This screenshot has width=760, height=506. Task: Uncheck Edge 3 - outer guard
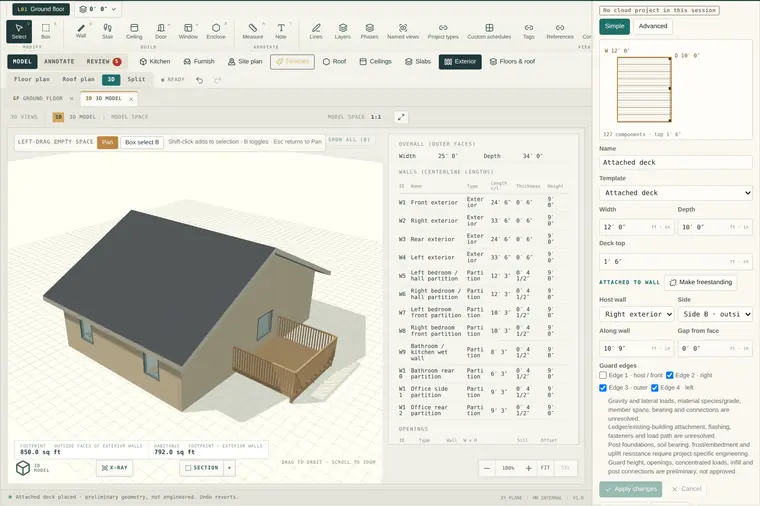[x=603, y=388]
